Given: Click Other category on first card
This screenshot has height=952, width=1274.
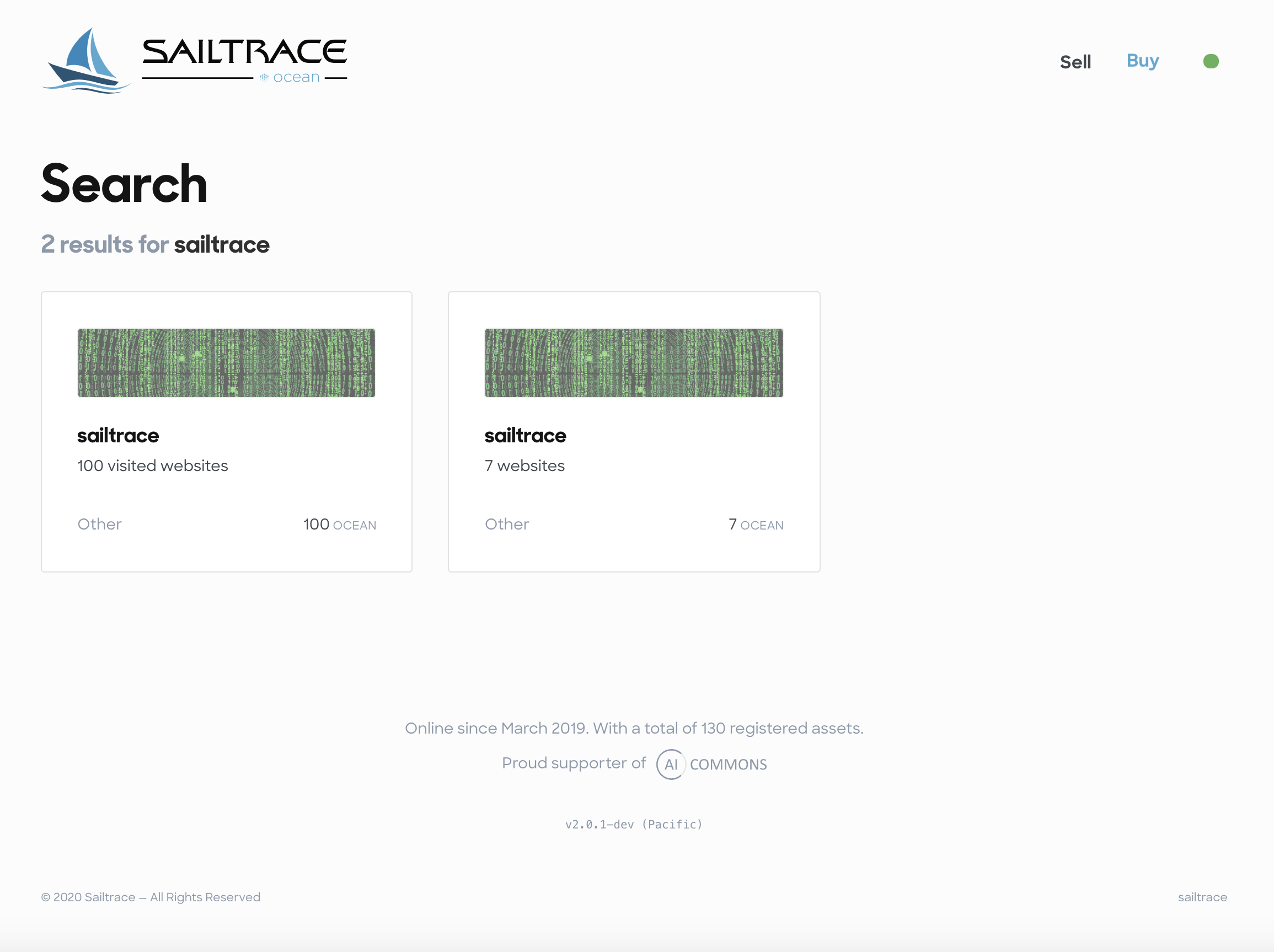Looking at the screenshot, I should [x=100, y=524].
